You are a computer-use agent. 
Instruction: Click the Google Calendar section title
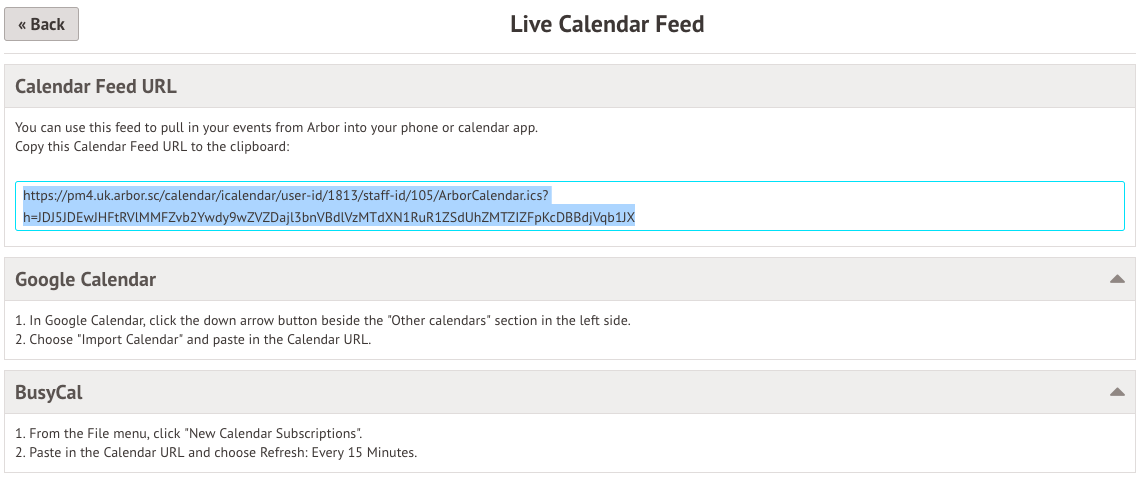(86, 280)
